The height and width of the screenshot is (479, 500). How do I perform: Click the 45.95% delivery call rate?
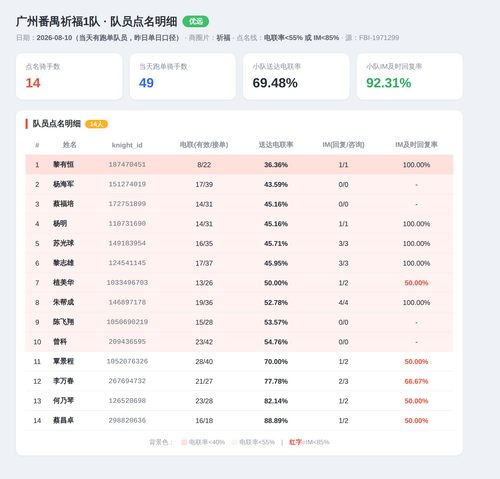point(276,263)
